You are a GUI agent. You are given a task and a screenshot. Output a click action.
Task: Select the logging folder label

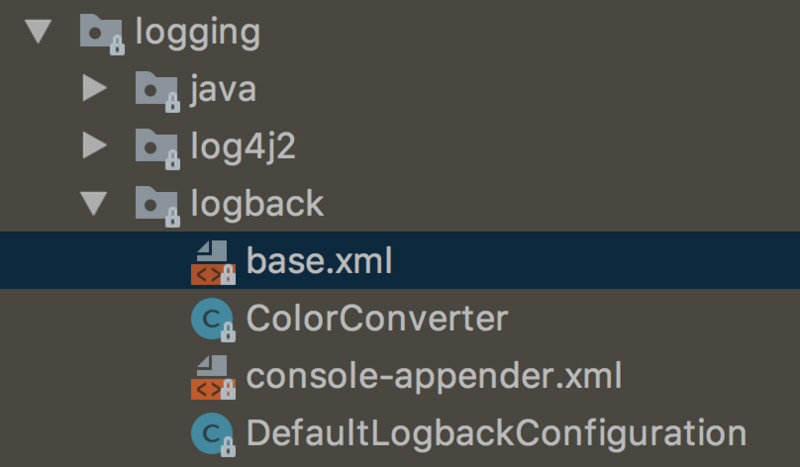pyautogui.click(x=197, y=33)
